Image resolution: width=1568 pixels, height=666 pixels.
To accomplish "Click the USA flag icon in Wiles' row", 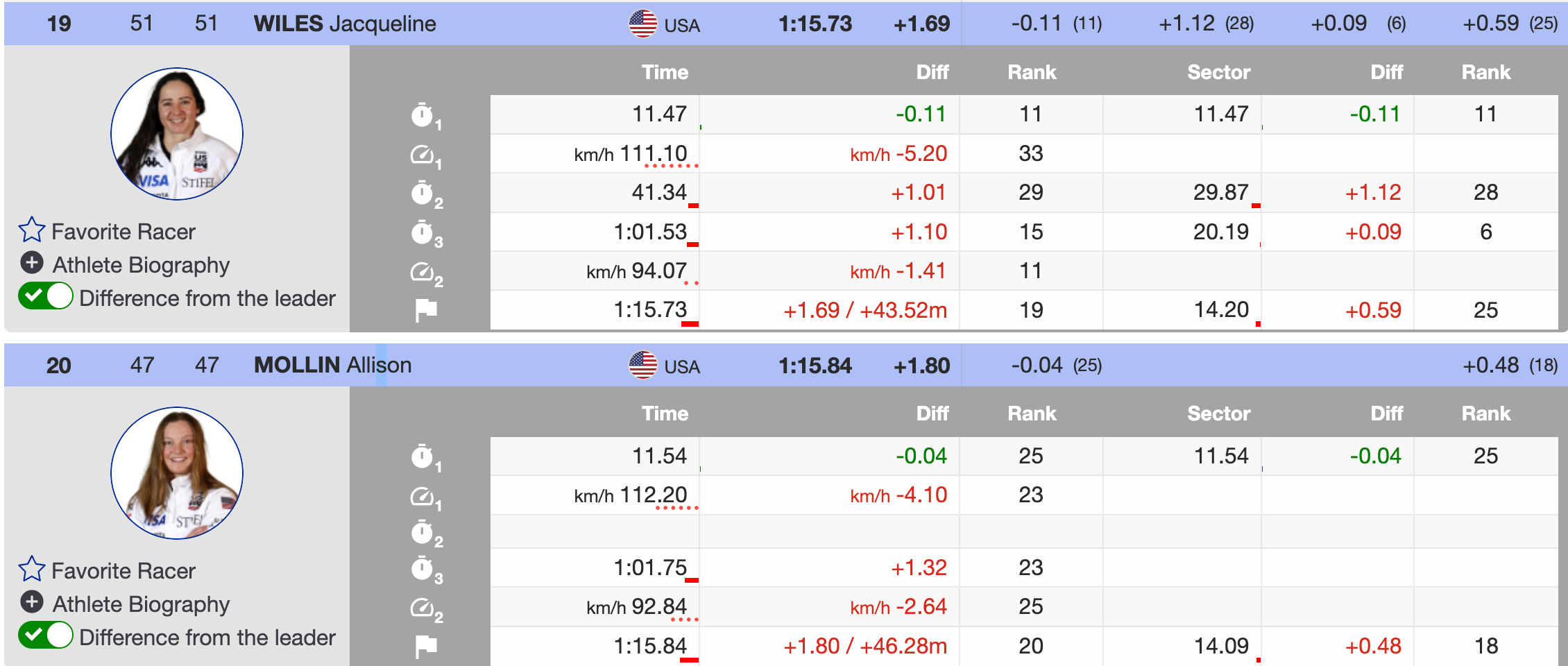I will point(642,24).
